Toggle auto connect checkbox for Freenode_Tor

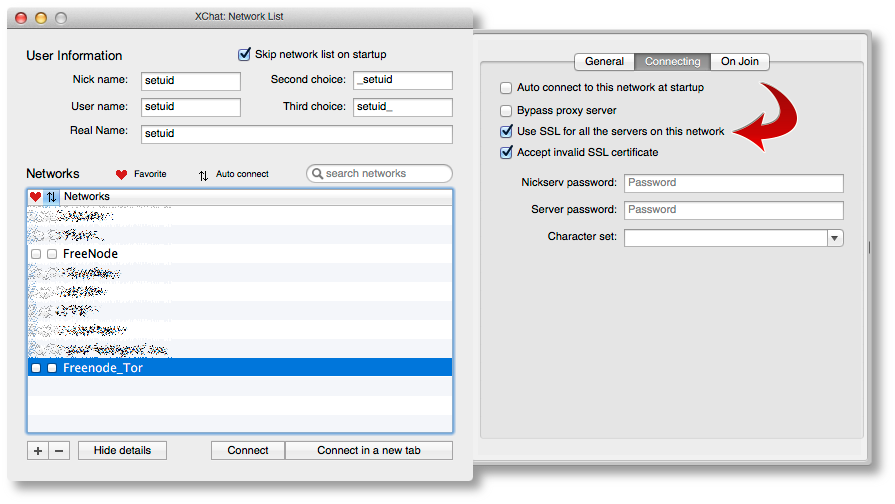[x=52, y=368]
